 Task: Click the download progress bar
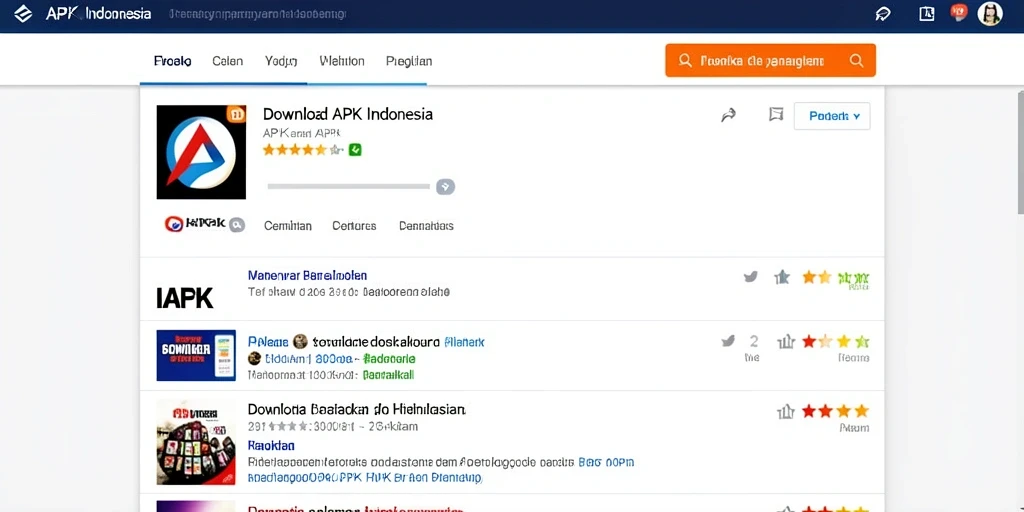coord(349,187)
